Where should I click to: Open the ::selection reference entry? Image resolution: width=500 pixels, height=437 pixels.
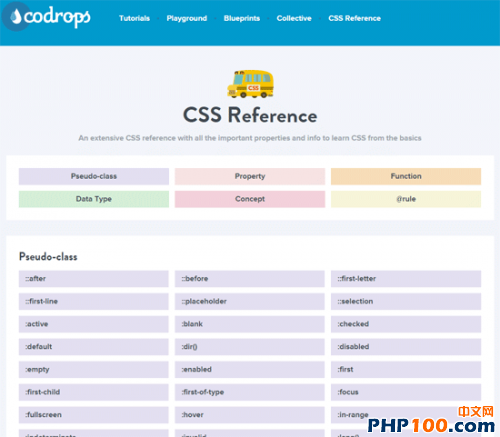(x=406, y=301)
